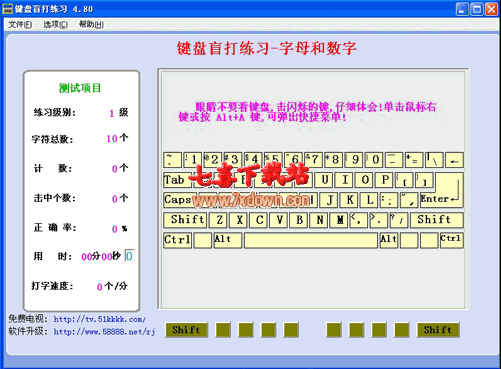Click the right Alt key on the keyboard diagram
This screenshot has width=501, height=369.
[x=389, y=240]
